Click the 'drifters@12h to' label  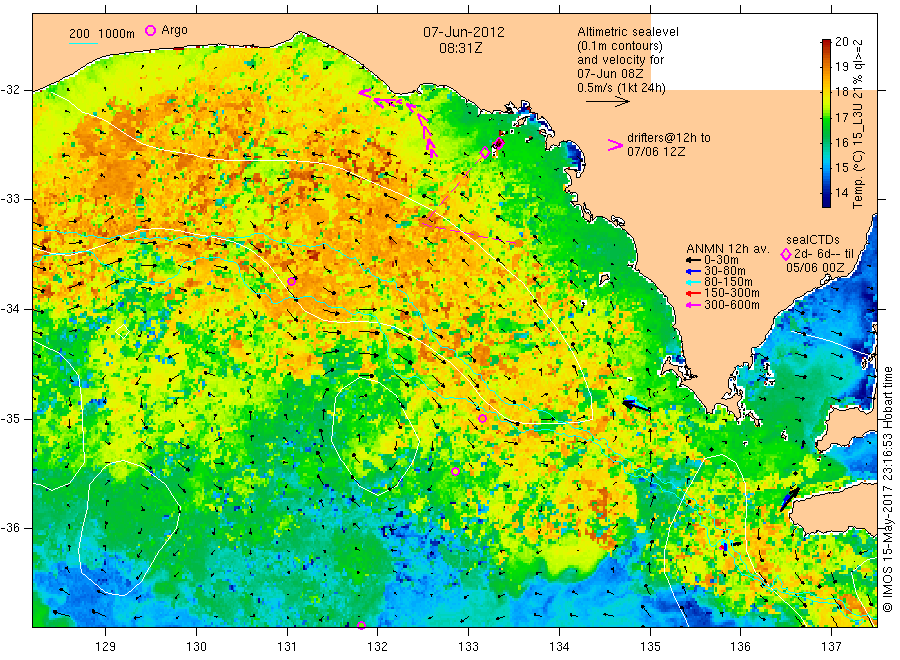[x=669, y=138]
